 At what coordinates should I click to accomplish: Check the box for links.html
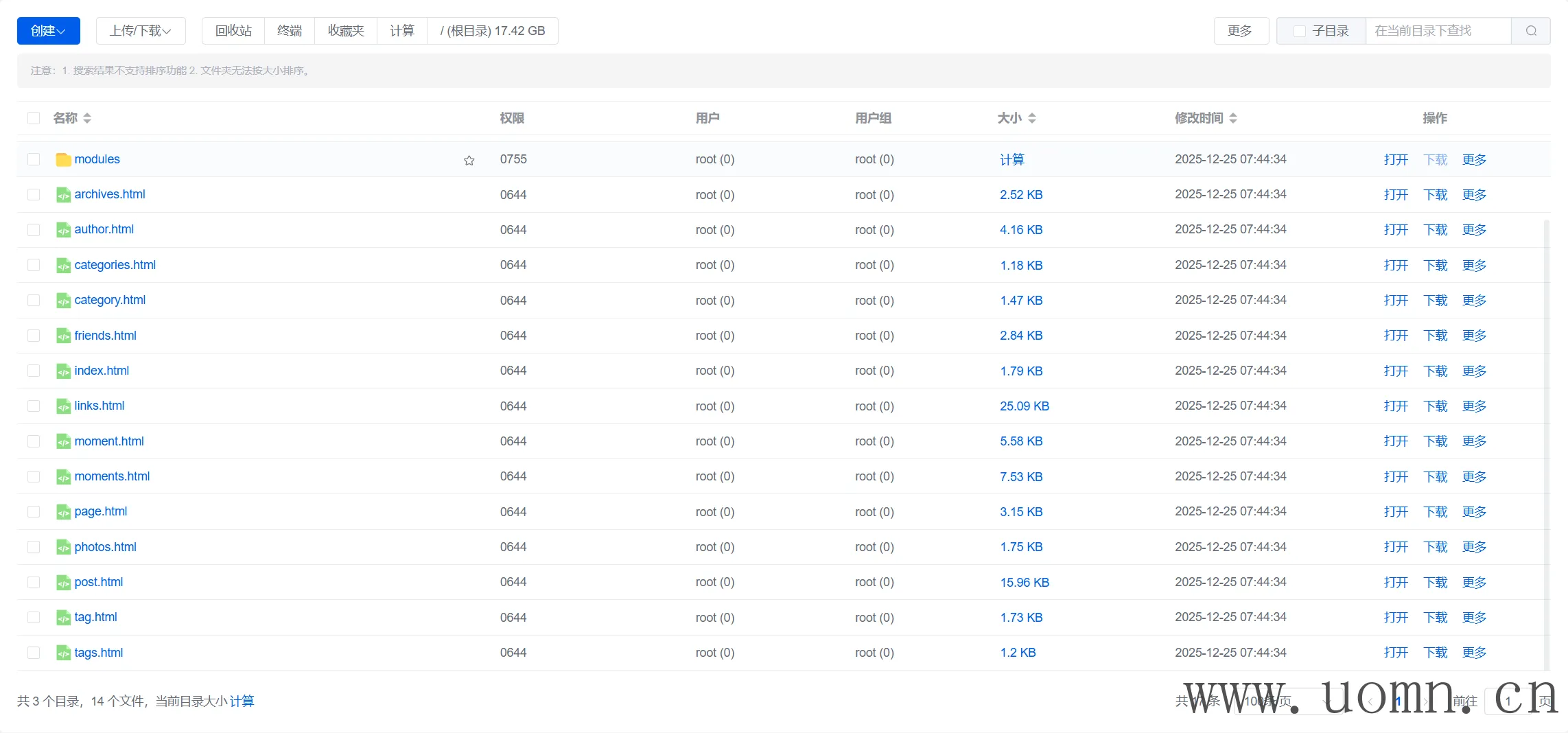pyautogui.click(x=34, y=406)
